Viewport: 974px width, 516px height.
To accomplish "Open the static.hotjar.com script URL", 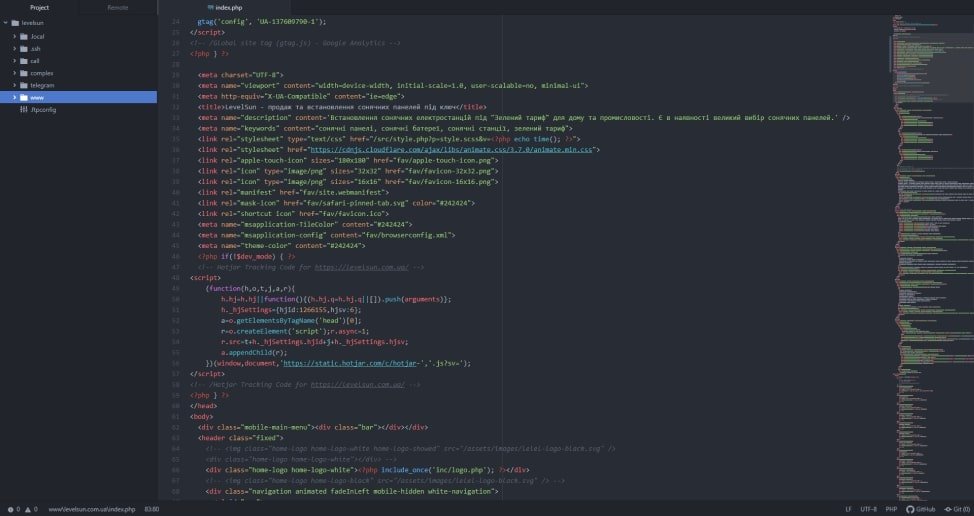I will 349,363.
